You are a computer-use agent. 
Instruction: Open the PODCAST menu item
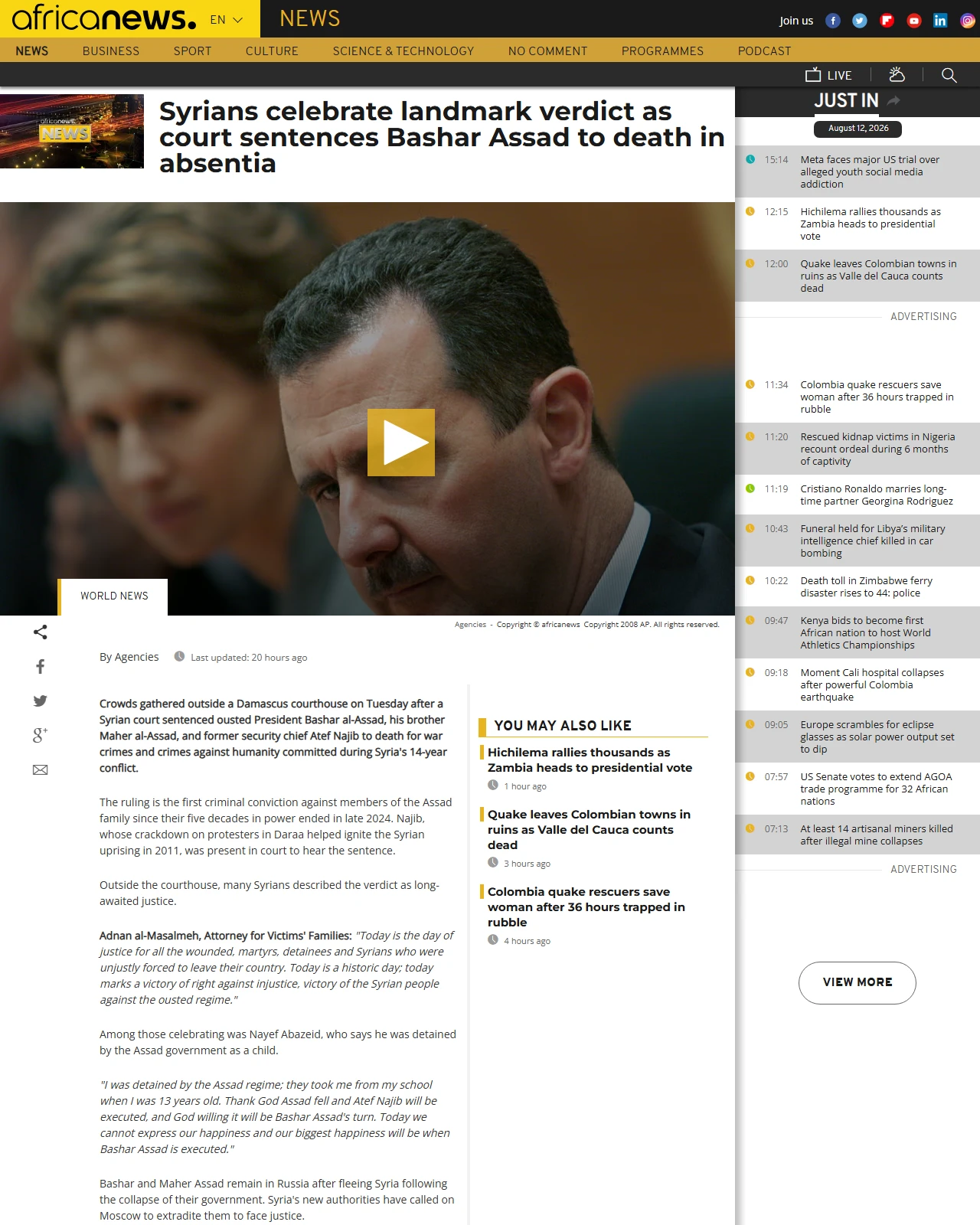click(x=765, y=51)
